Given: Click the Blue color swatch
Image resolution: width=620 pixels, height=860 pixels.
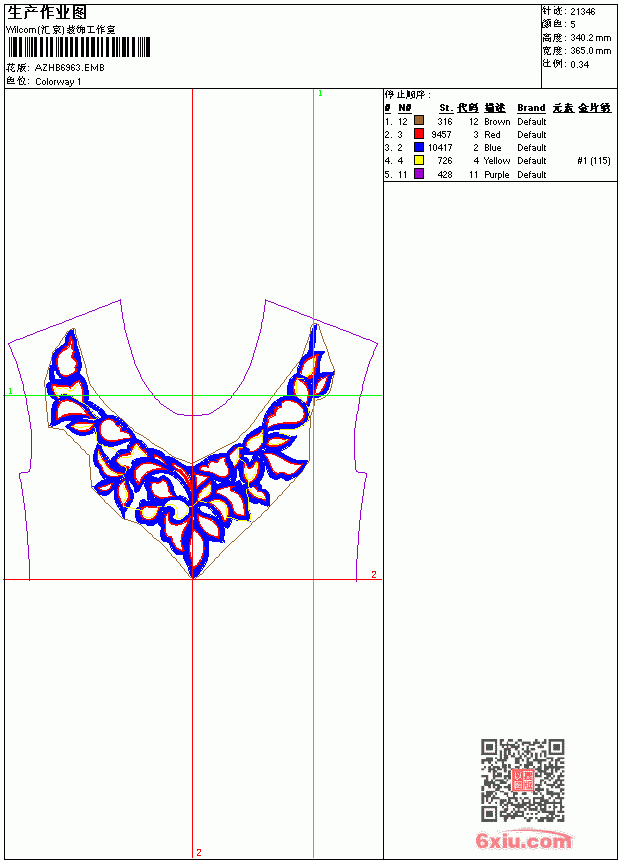Looking at the screenshot, I should point(419,147).
